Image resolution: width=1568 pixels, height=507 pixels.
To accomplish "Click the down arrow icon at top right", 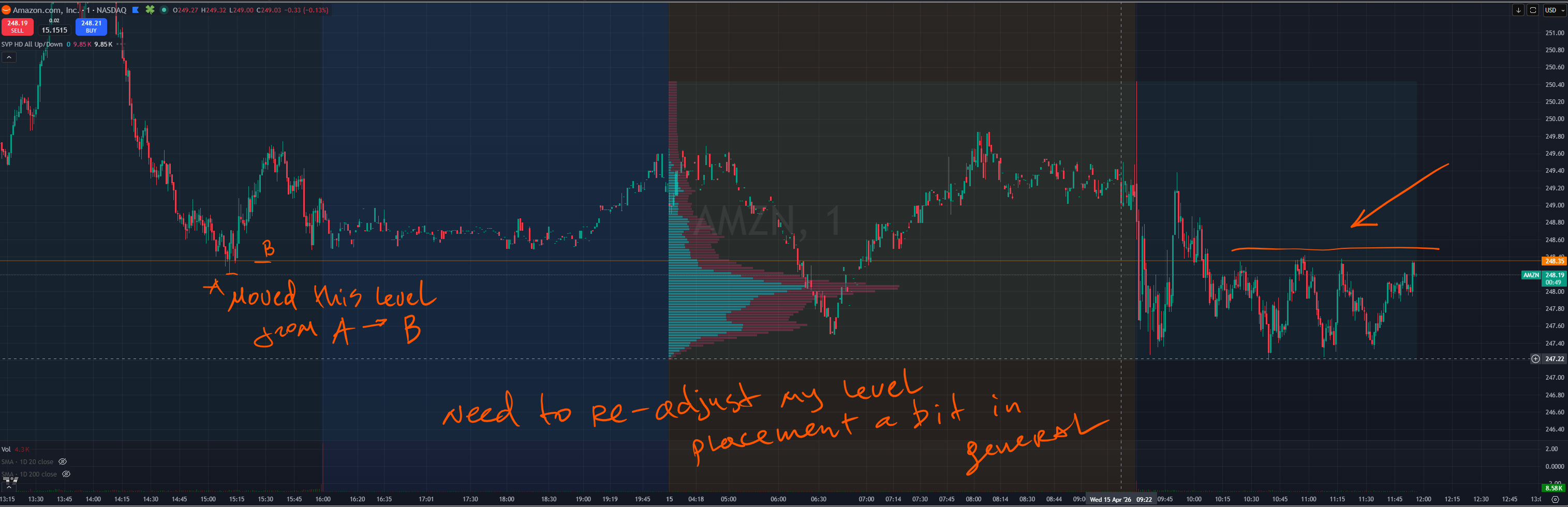I will [x=1518, y=10].
